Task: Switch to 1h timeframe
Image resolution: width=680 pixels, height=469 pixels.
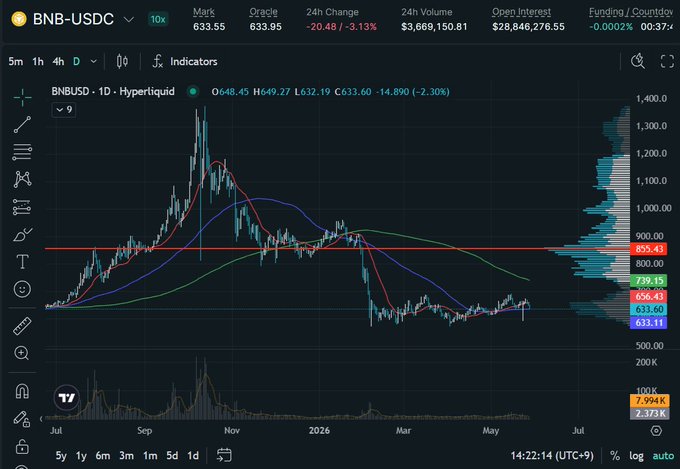Action: click(x=38, y=62)
